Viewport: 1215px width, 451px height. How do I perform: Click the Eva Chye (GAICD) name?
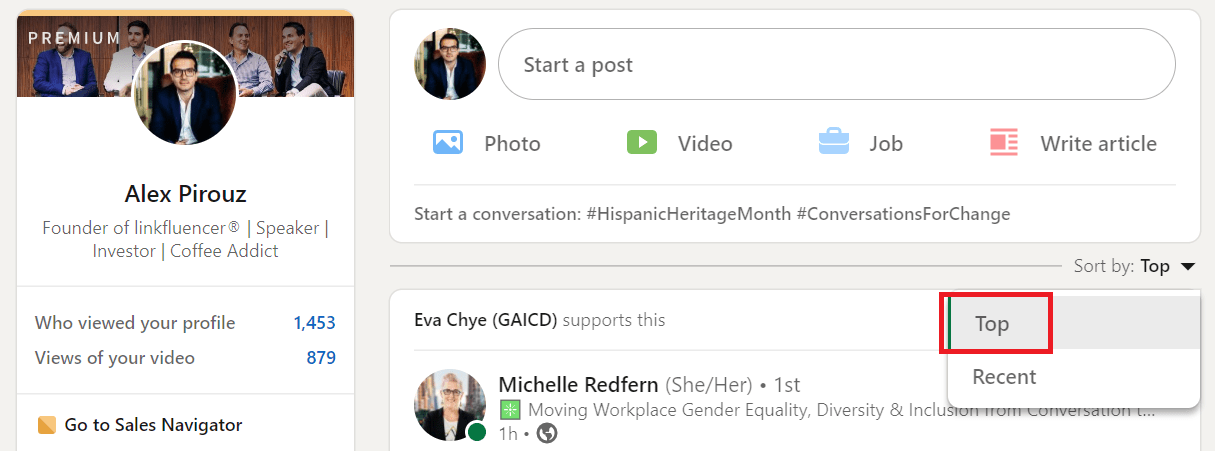486,320
